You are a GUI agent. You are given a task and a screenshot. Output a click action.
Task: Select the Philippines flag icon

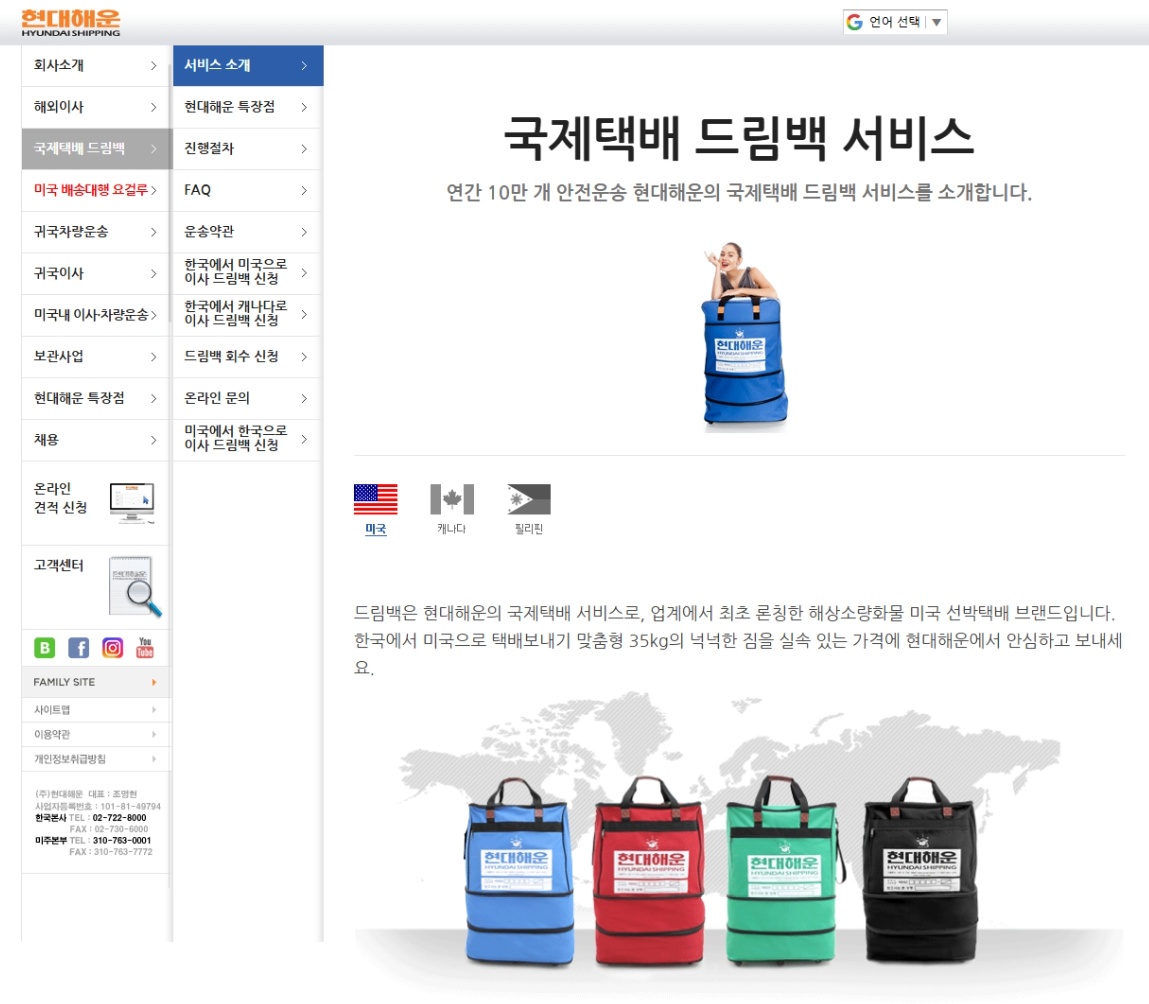click(528, 499)
